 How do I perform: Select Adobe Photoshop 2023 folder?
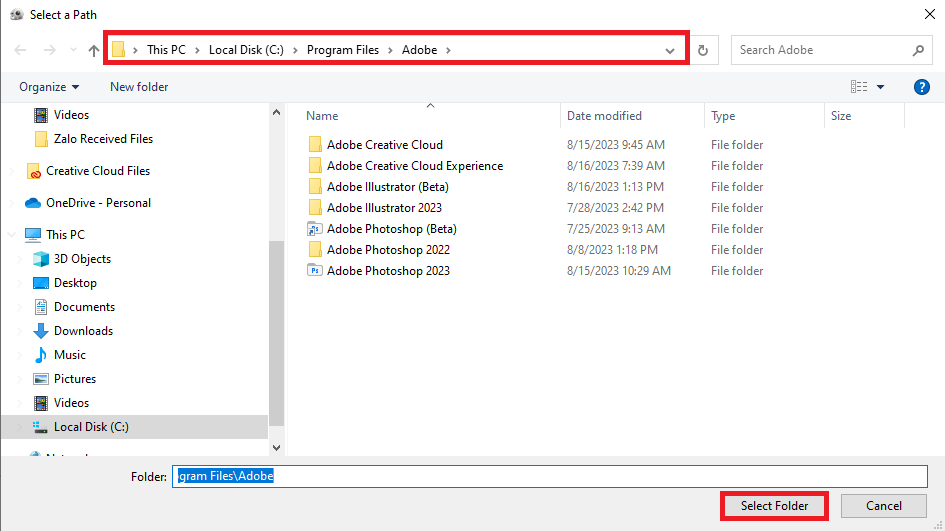coord(388,271)
